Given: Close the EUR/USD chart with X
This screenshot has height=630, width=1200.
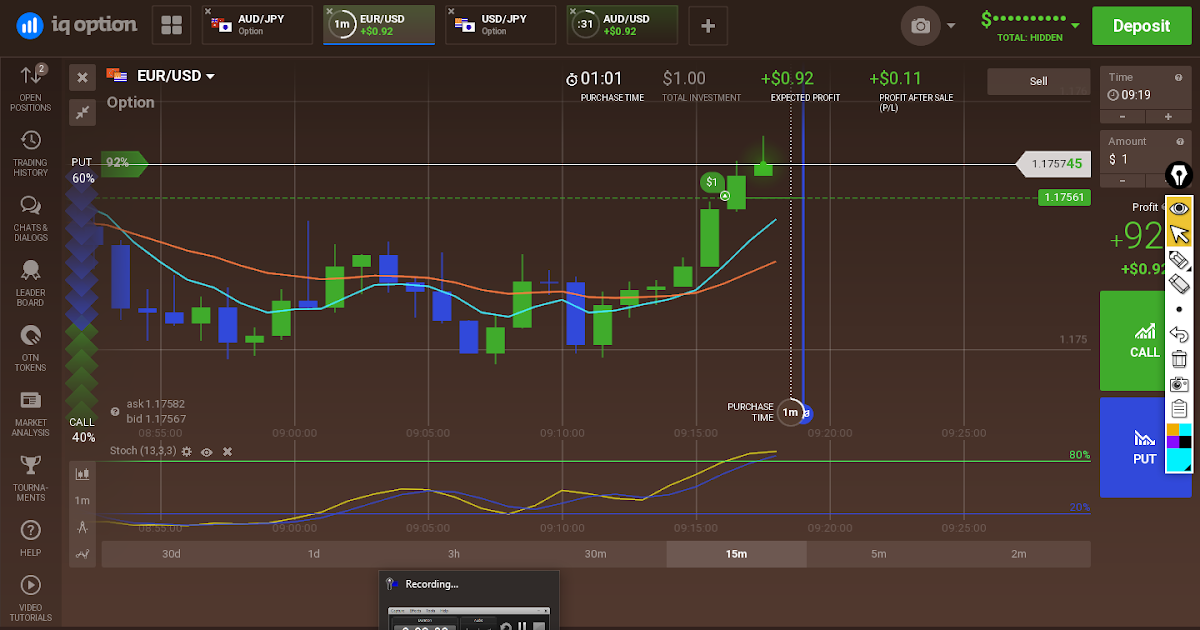Looking at the screenshot, I should point(82,77).
